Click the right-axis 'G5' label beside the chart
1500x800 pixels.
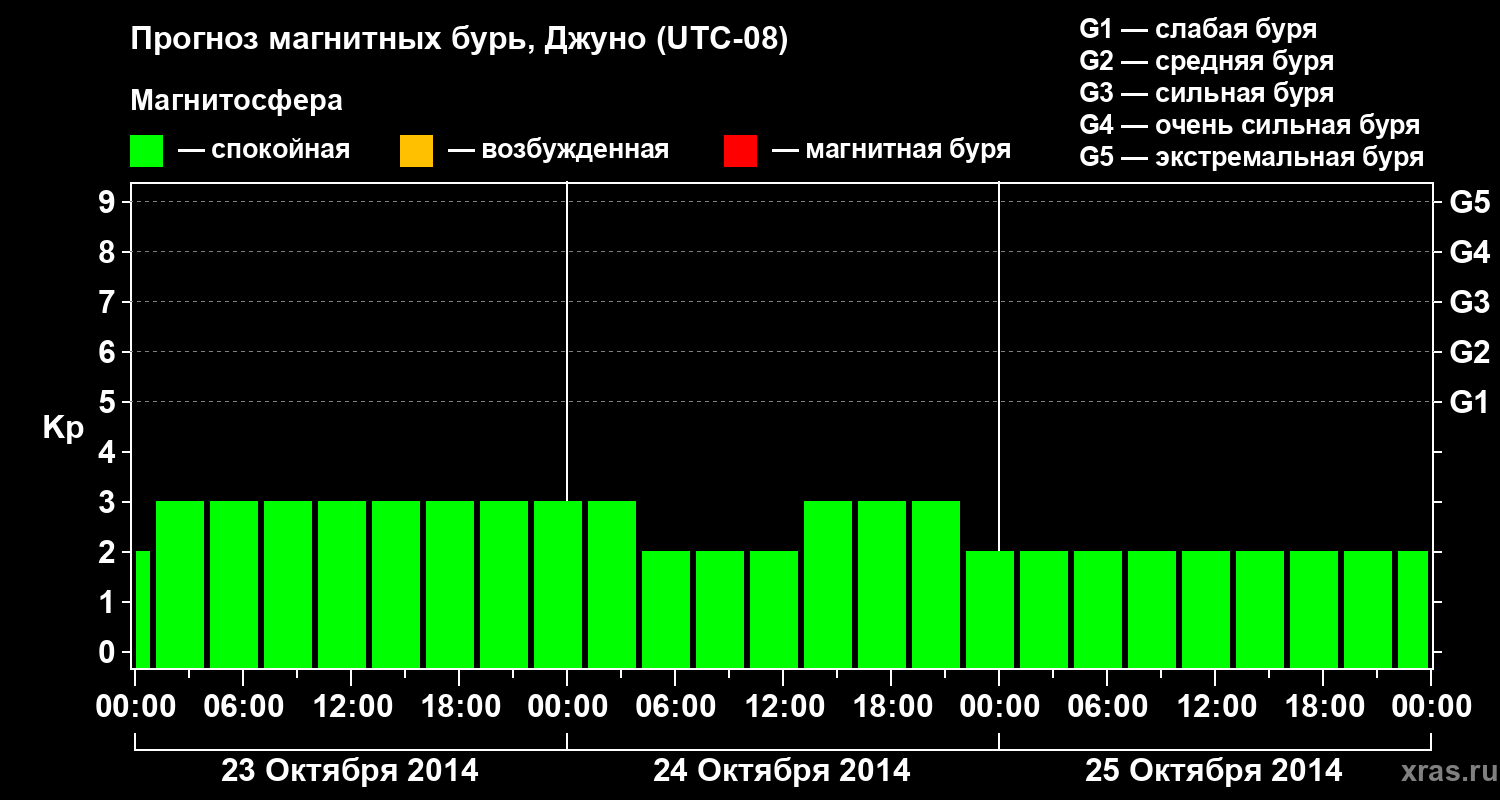pyautogui.click(x=1469, y=203)
